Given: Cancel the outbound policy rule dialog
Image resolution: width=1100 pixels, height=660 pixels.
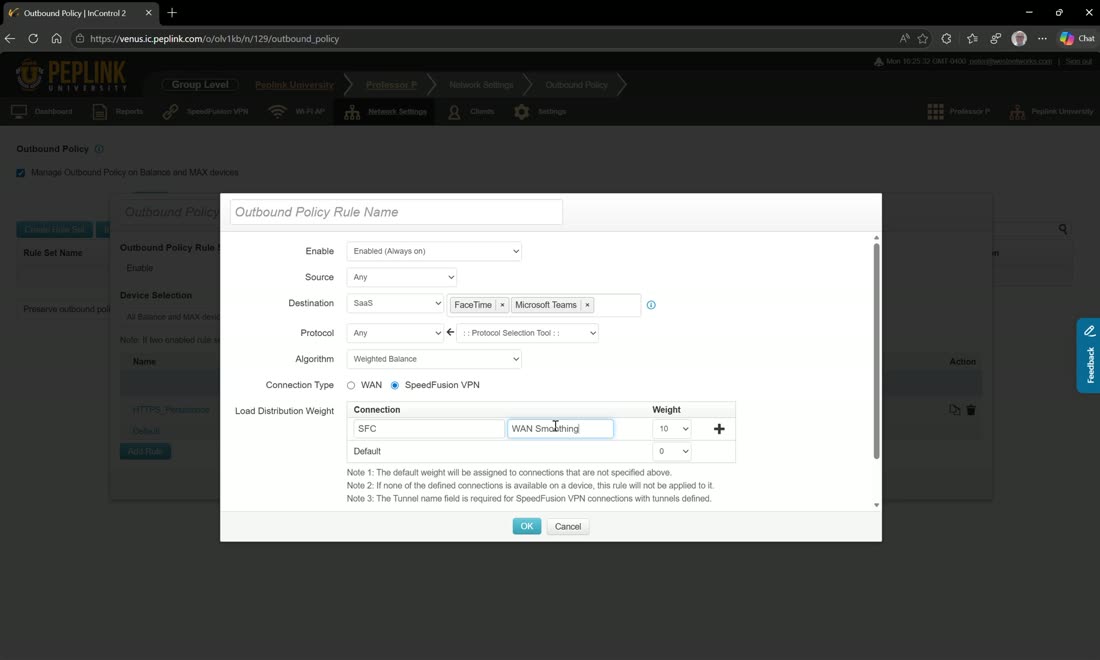Looking at the screenshot, I should (568, 526).
